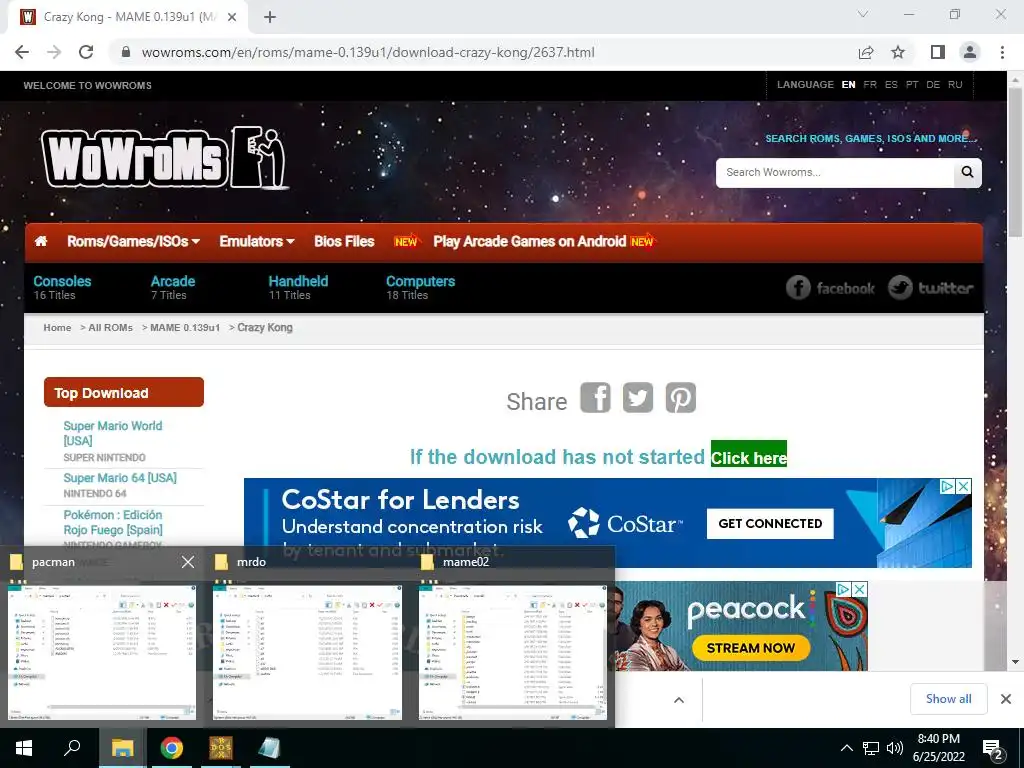Image resolution: width=1024 pixels, height=768 pixels.
Task: Reload the Crazy Kong page
Action: (x=86, y=52)
